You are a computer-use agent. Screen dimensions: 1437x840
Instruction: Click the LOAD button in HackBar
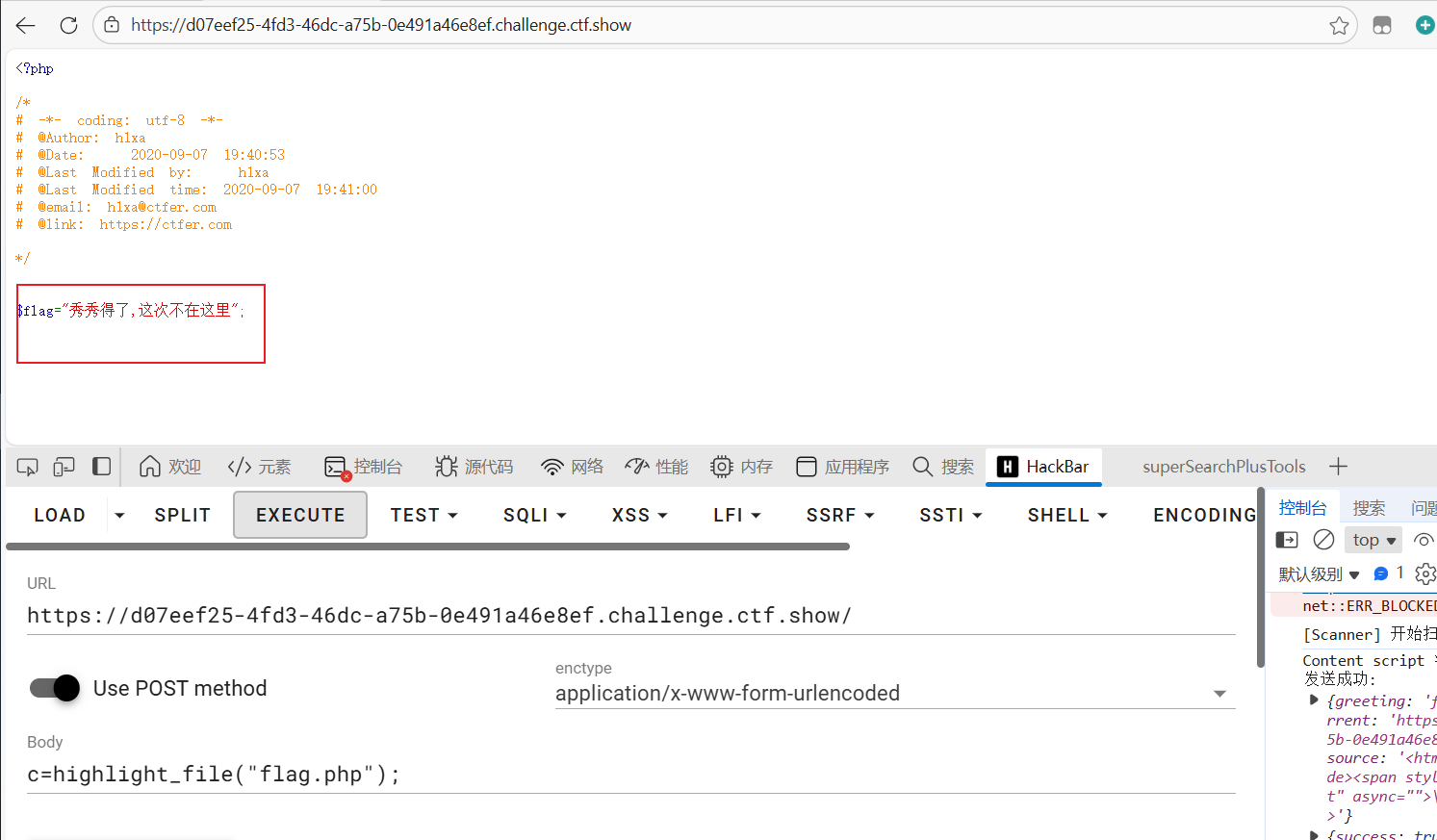coord(60,515)
